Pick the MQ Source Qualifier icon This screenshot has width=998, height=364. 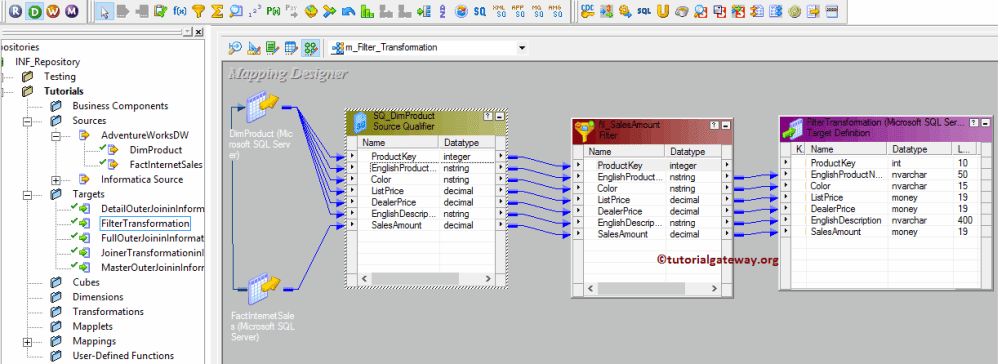coord(537,11)
